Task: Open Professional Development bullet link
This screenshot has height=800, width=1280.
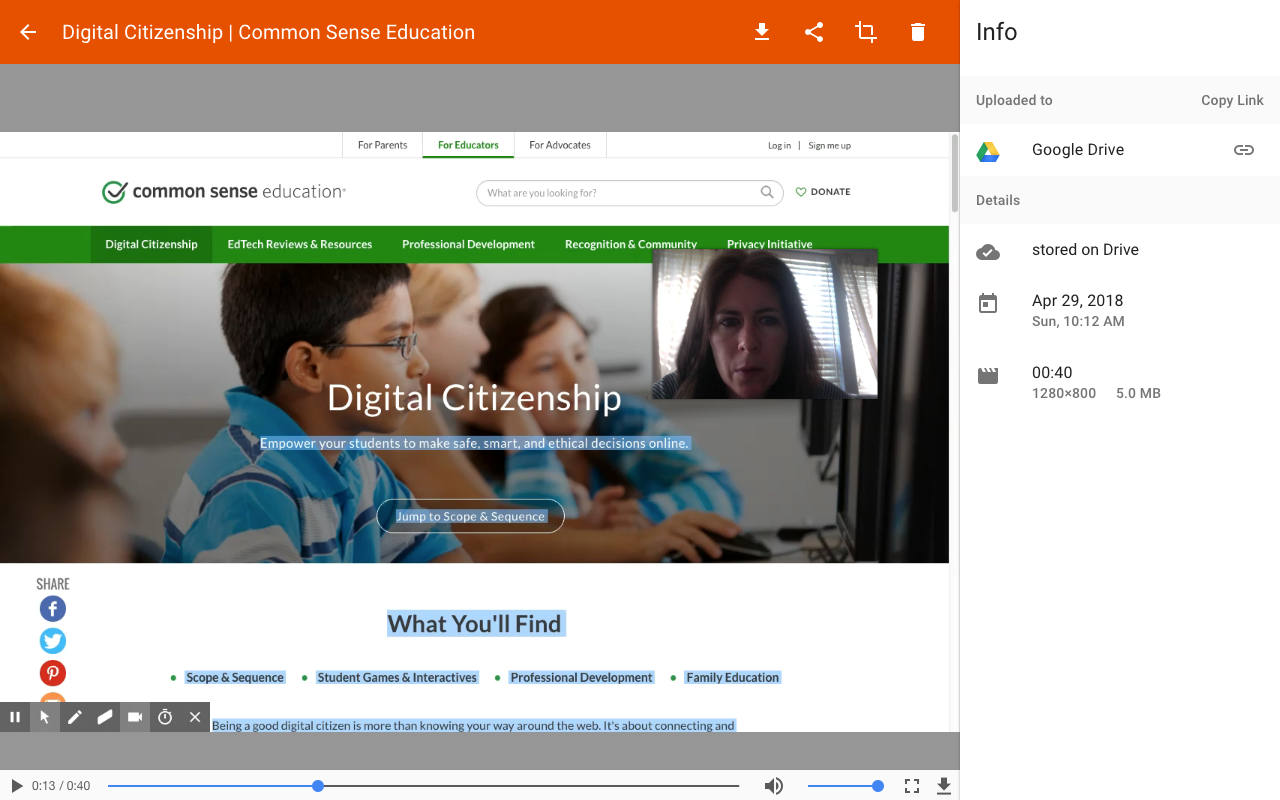Action: click(x=581, y=678)
